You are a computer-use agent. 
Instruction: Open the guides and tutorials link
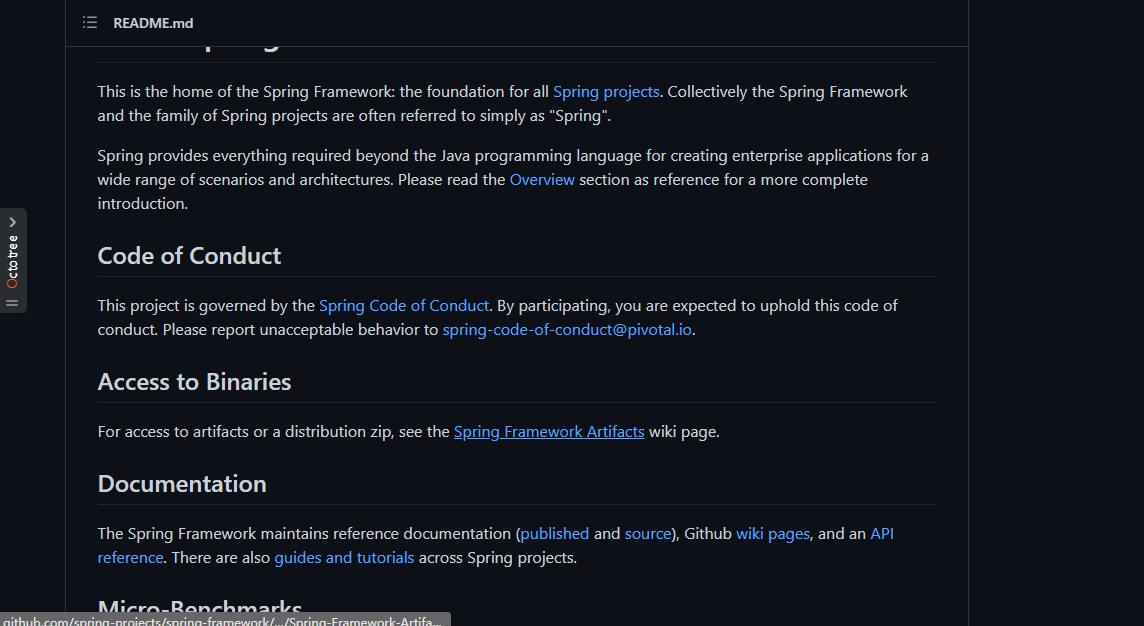pos(344,558)
